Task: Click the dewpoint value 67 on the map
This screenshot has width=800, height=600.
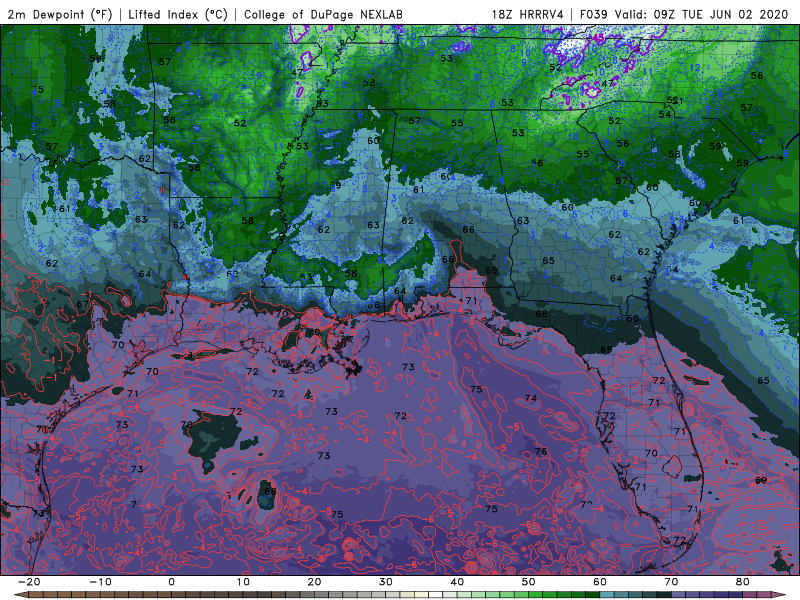Action: click(82, 304)
